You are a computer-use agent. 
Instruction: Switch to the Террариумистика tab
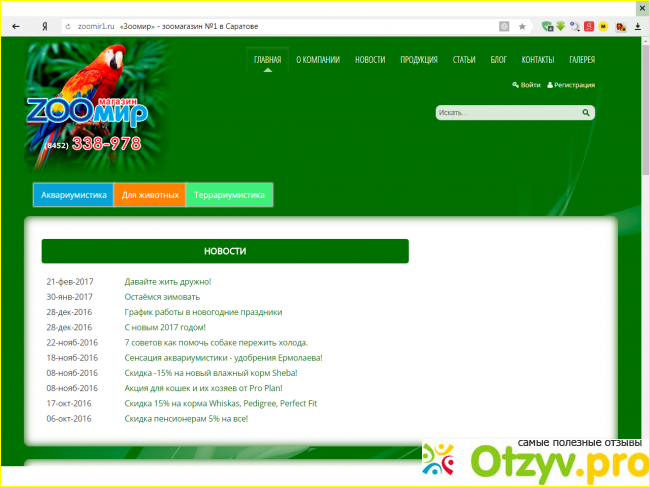pyautogui.click(x=229, y=195)
